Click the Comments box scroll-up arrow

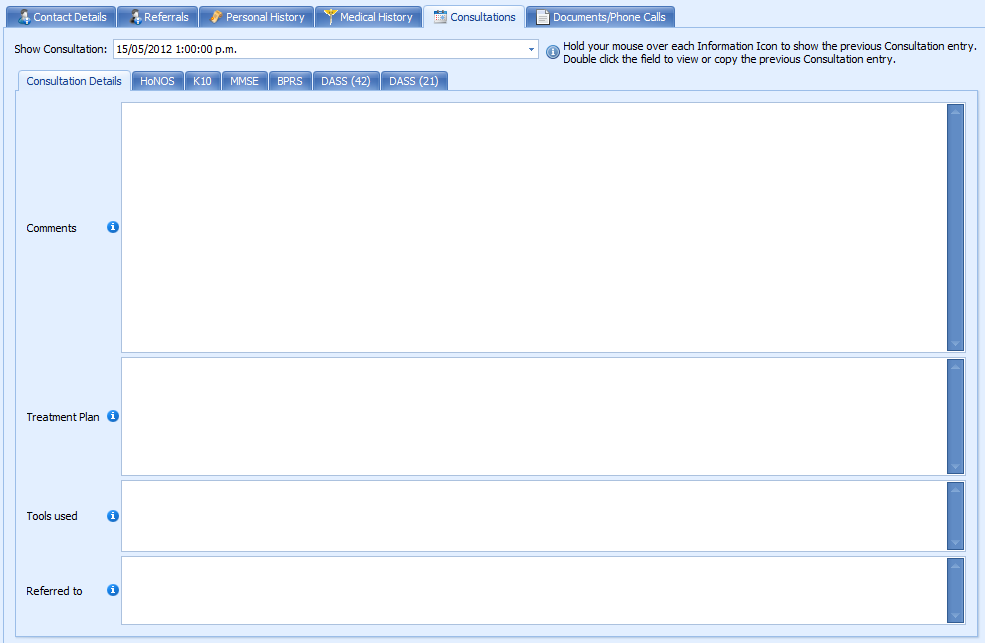(955, 112)
